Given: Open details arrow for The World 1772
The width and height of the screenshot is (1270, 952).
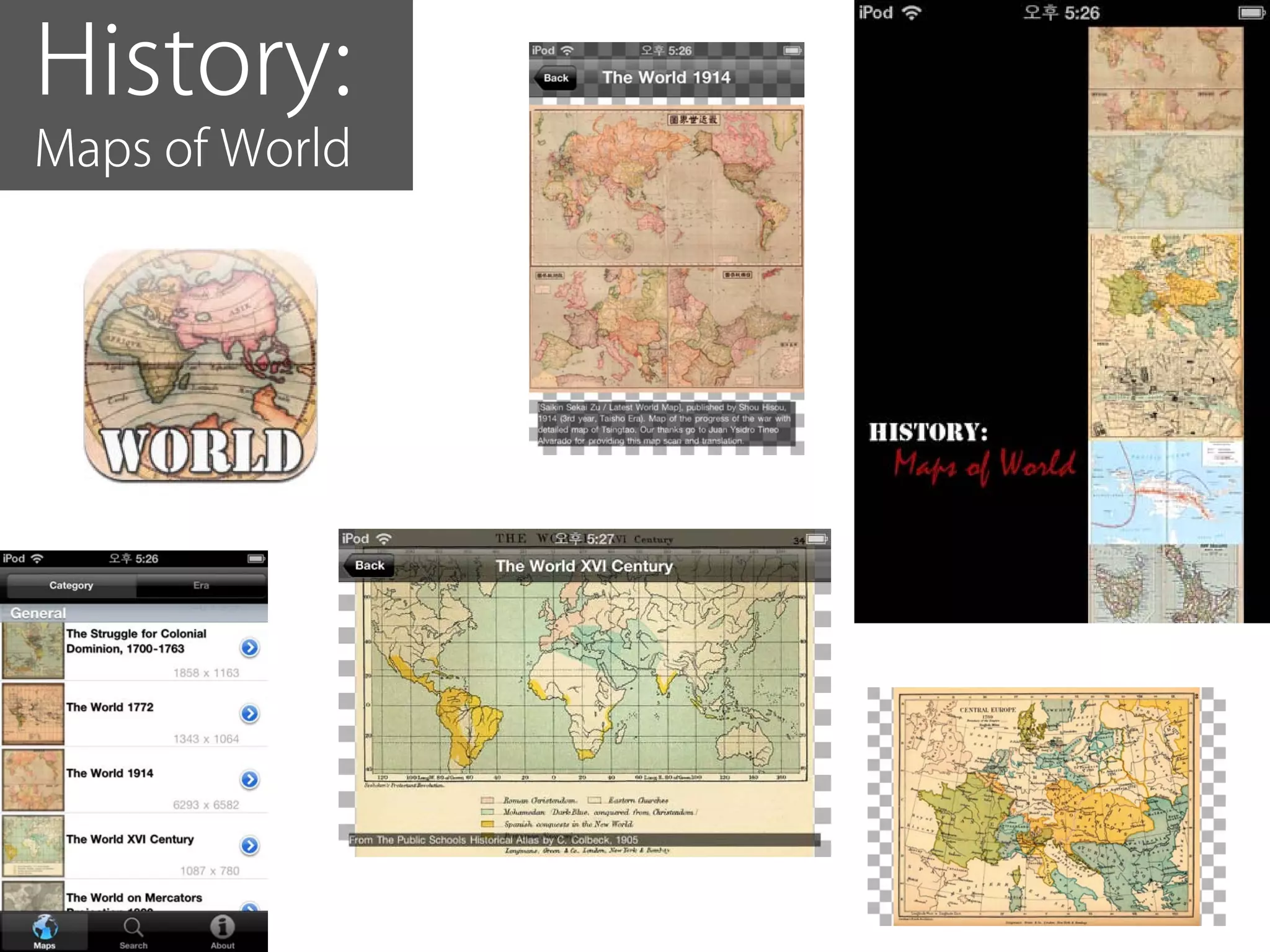Looking at the screenshot, I should pos(249,713).
